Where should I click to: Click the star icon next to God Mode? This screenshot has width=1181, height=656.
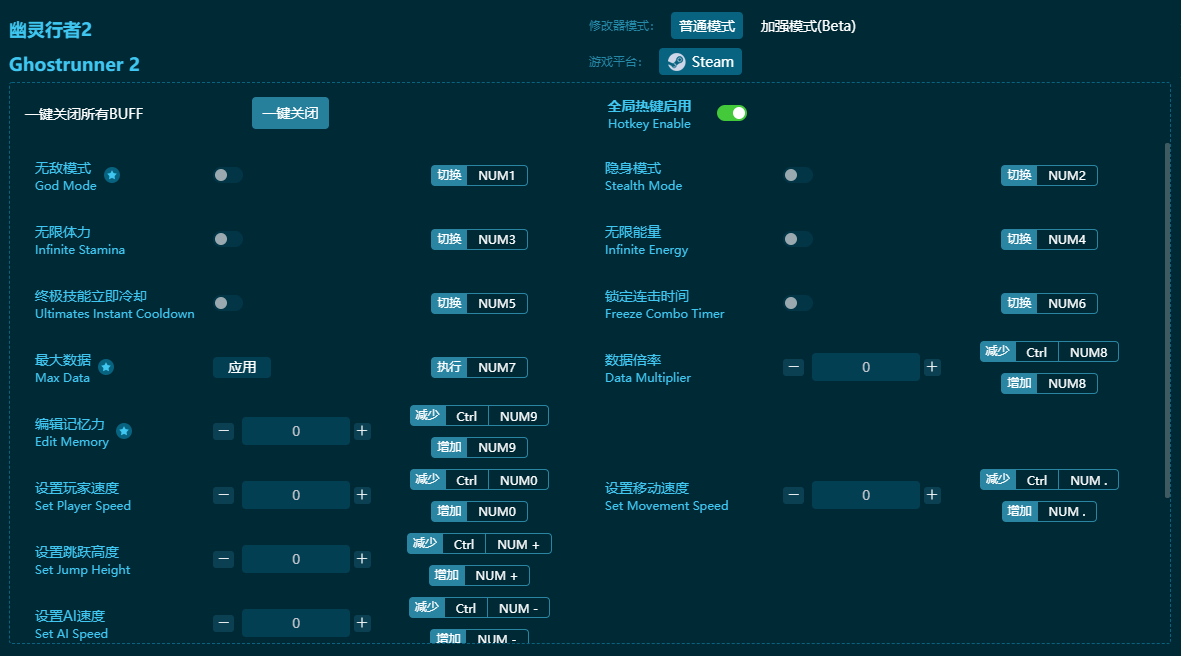pos(112,175)
